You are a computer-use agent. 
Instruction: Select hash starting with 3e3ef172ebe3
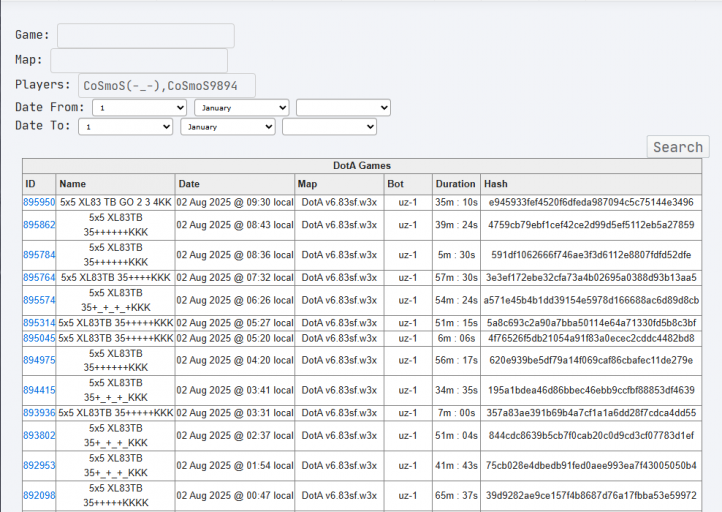(x=591, y=278)
